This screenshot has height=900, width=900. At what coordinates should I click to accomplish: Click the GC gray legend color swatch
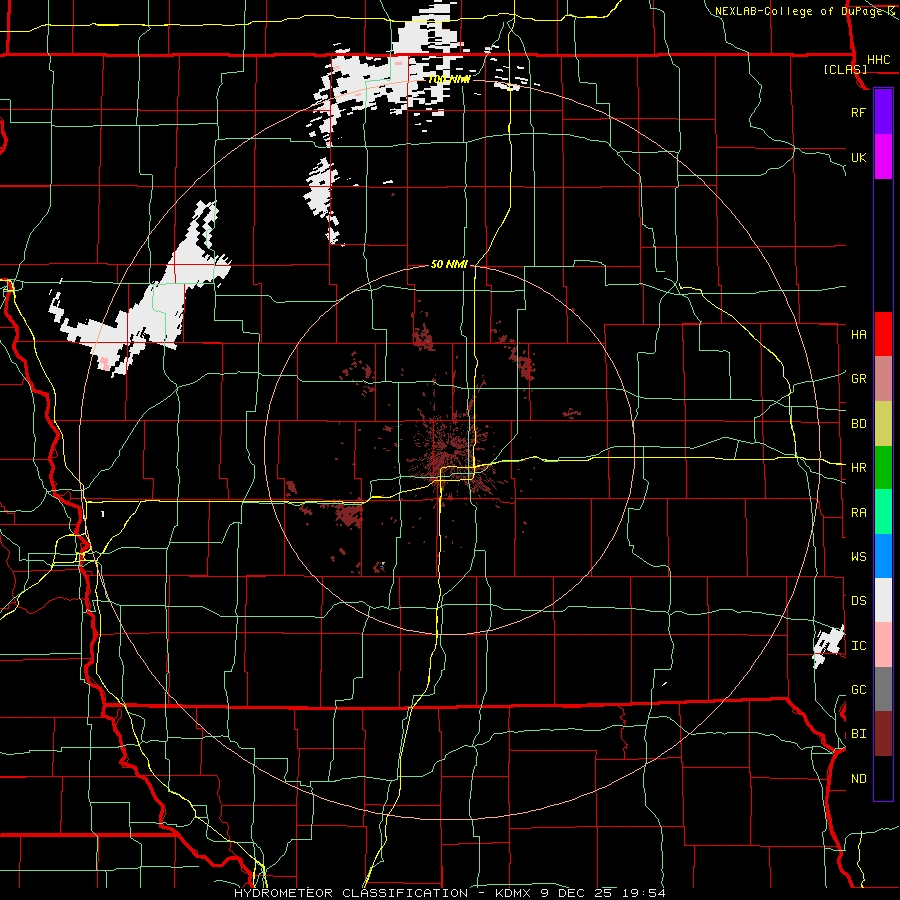tap(883, 689)
